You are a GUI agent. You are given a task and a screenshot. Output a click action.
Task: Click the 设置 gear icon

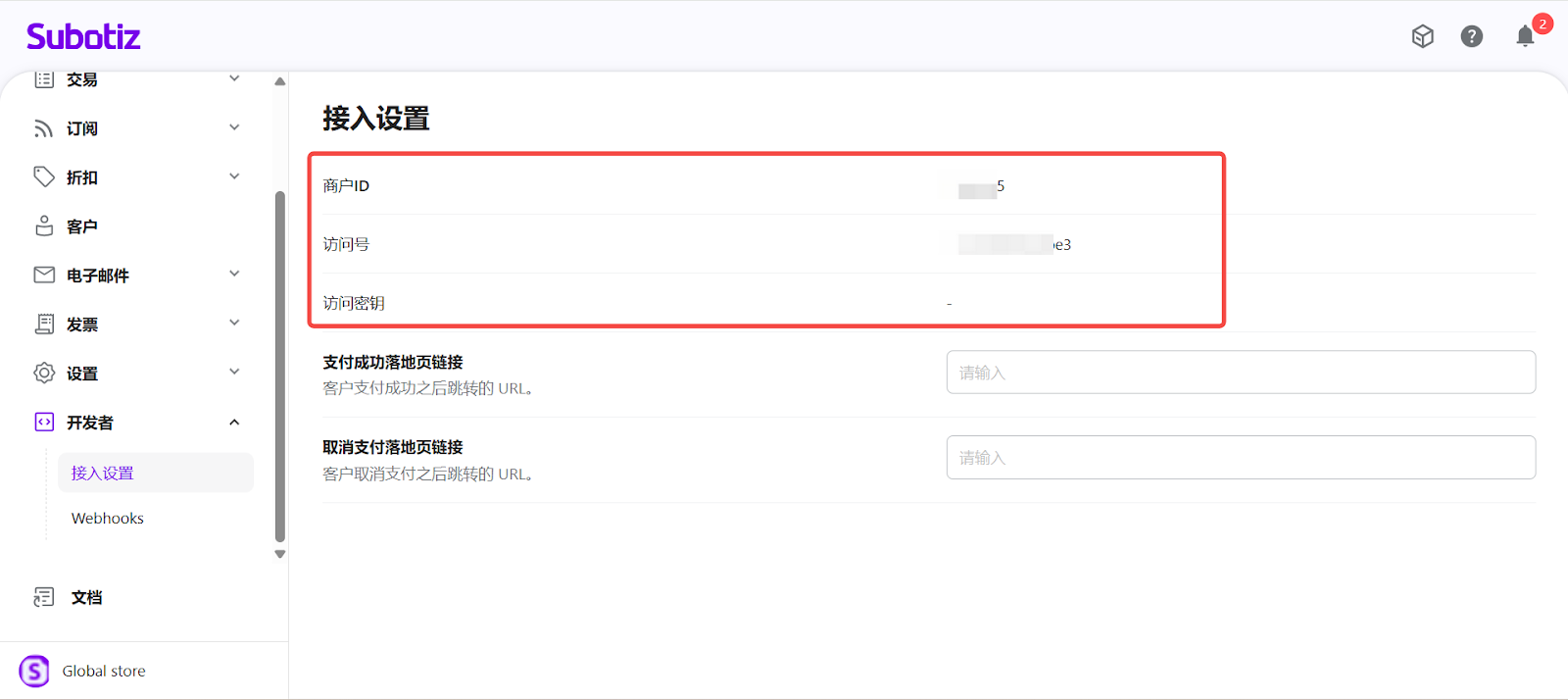[x=44, y=374]
